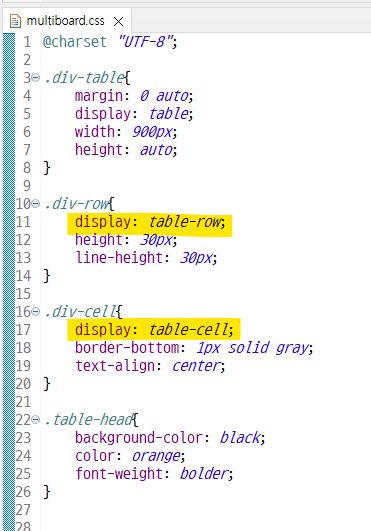
Task: Click line number 9 in the gutter
Action: click(x=27, y=186)
